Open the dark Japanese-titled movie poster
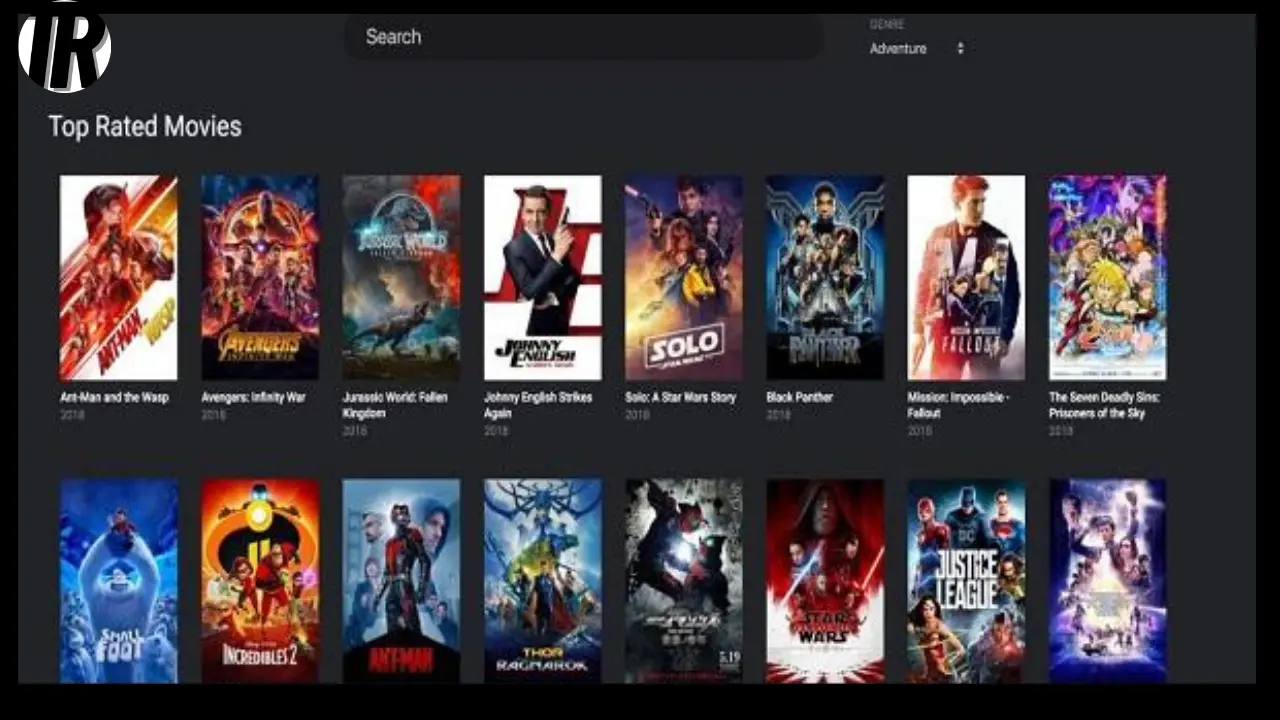Screen dimensions: 1280x720 pos(684,581)
